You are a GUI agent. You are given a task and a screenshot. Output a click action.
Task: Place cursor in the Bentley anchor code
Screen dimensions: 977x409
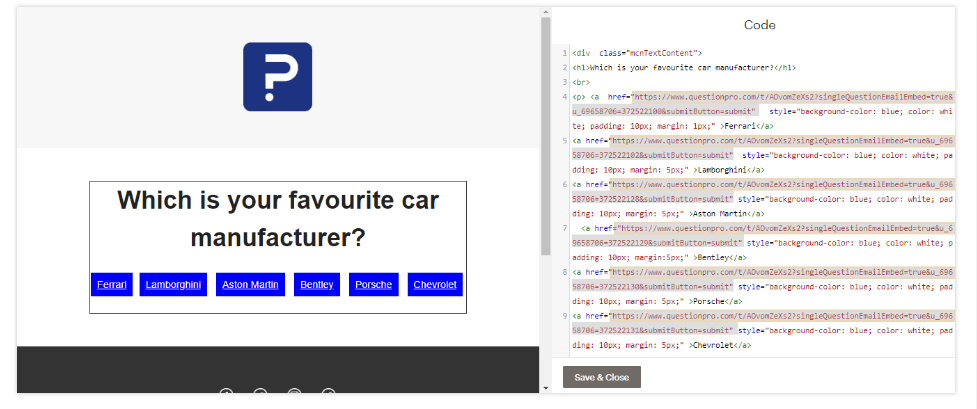(x=763, y=243)
